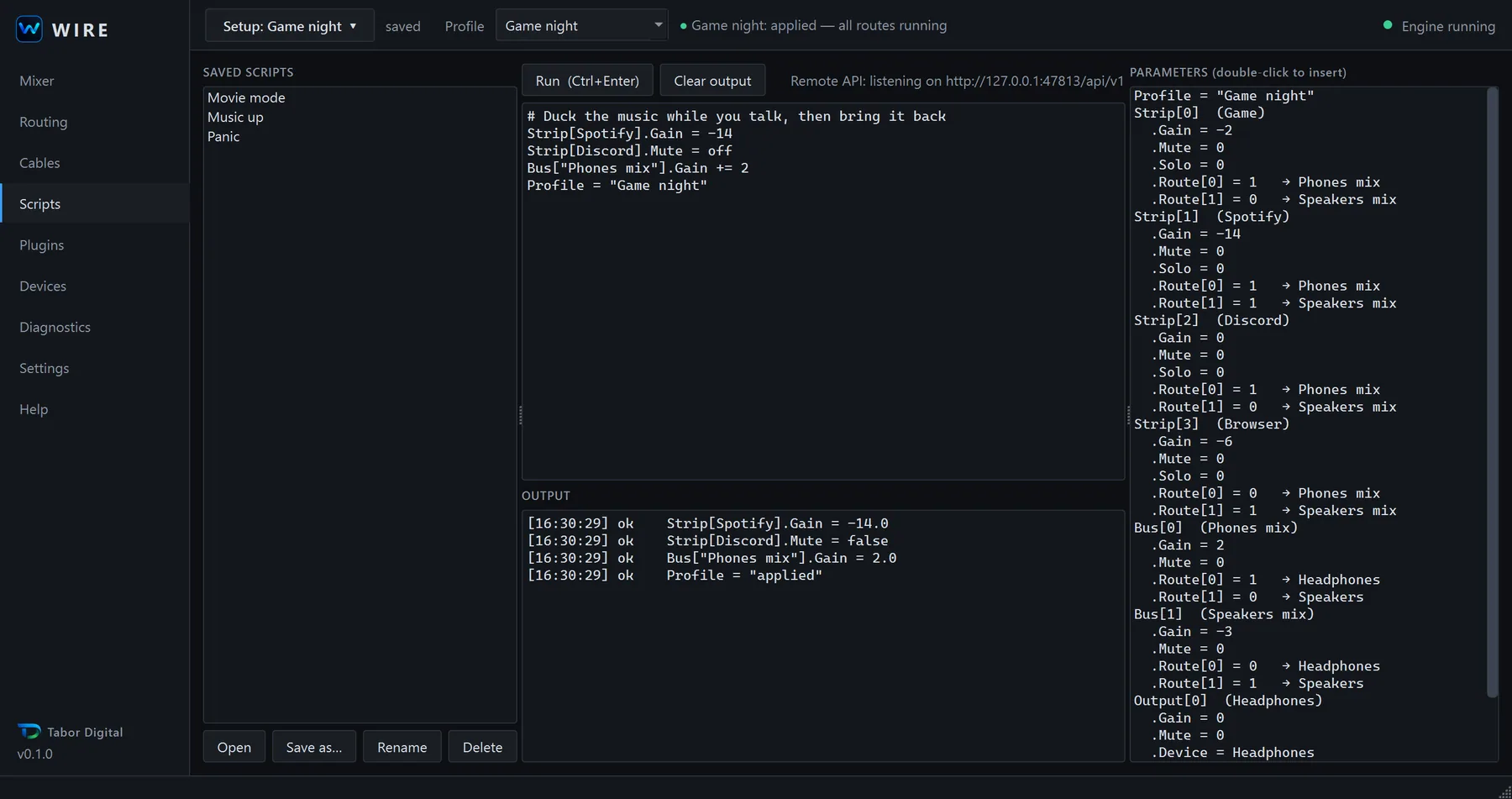Open the Diagnostics page
Viewport: 1512px width, 799px height.
94,328
